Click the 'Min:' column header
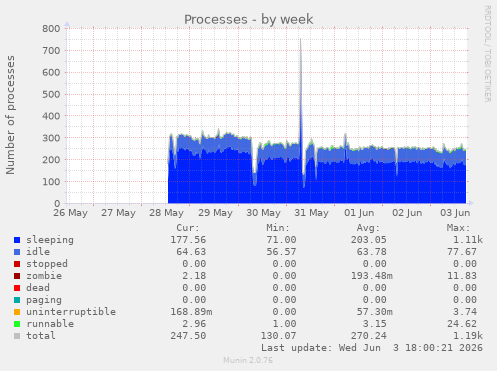This screenshot has width=497, height=371. (x=278, y=228)
